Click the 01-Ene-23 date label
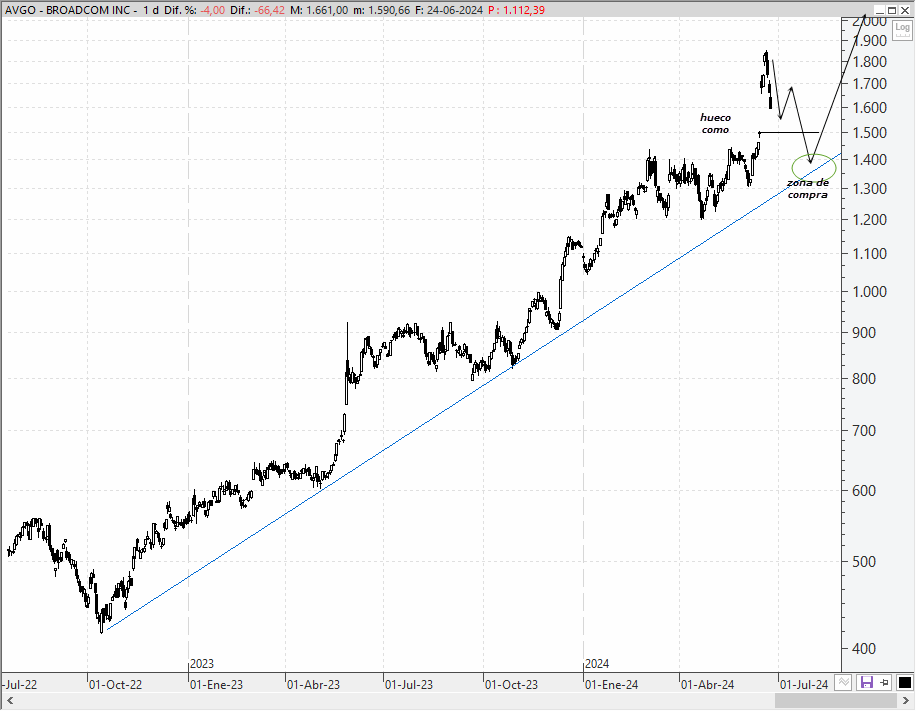The height and width of the screenshot is (711, 916). pyautogui.click(x=216, y=685)
